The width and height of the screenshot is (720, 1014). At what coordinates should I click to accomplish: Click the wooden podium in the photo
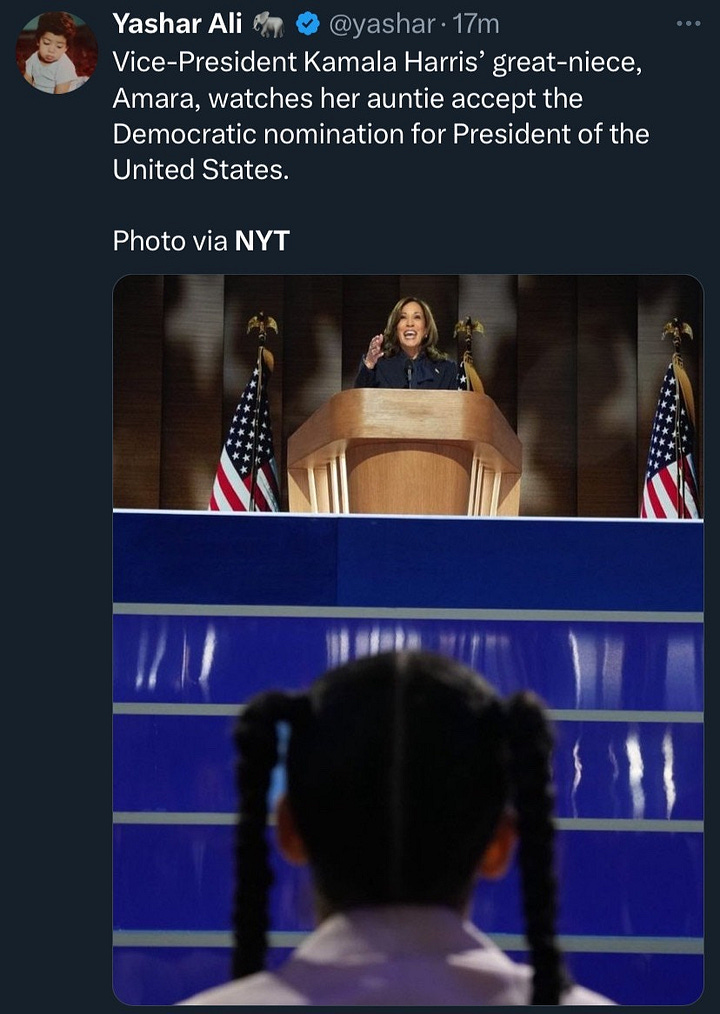click(404, 453)
